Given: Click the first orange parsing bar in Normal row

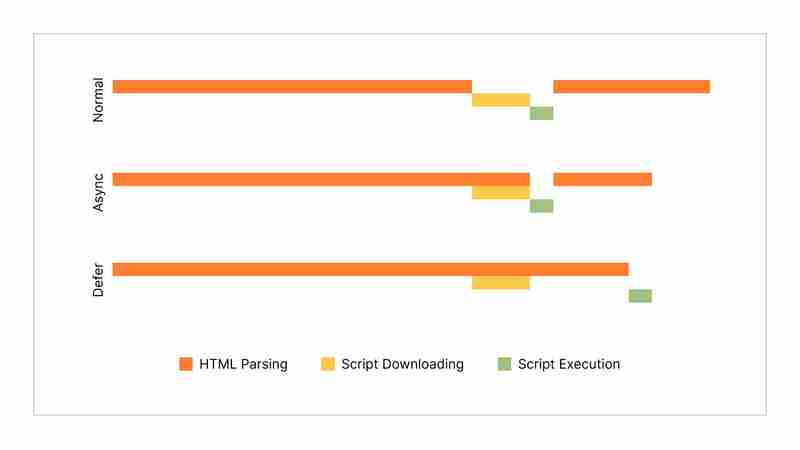Looking at the screenshot, I should [x=291, y=87].
